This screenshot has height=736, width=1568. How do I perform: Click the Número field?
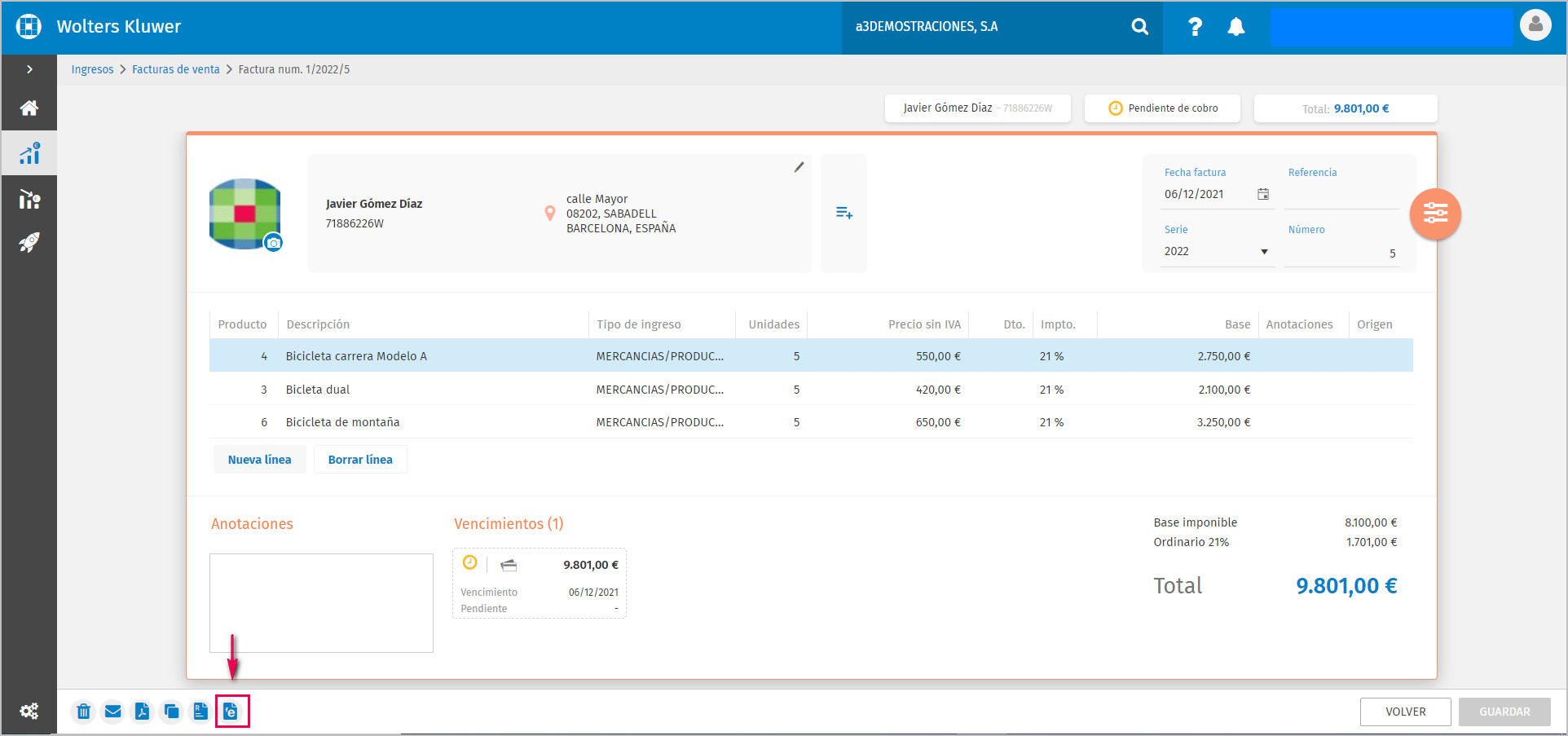pos(1341,253)
